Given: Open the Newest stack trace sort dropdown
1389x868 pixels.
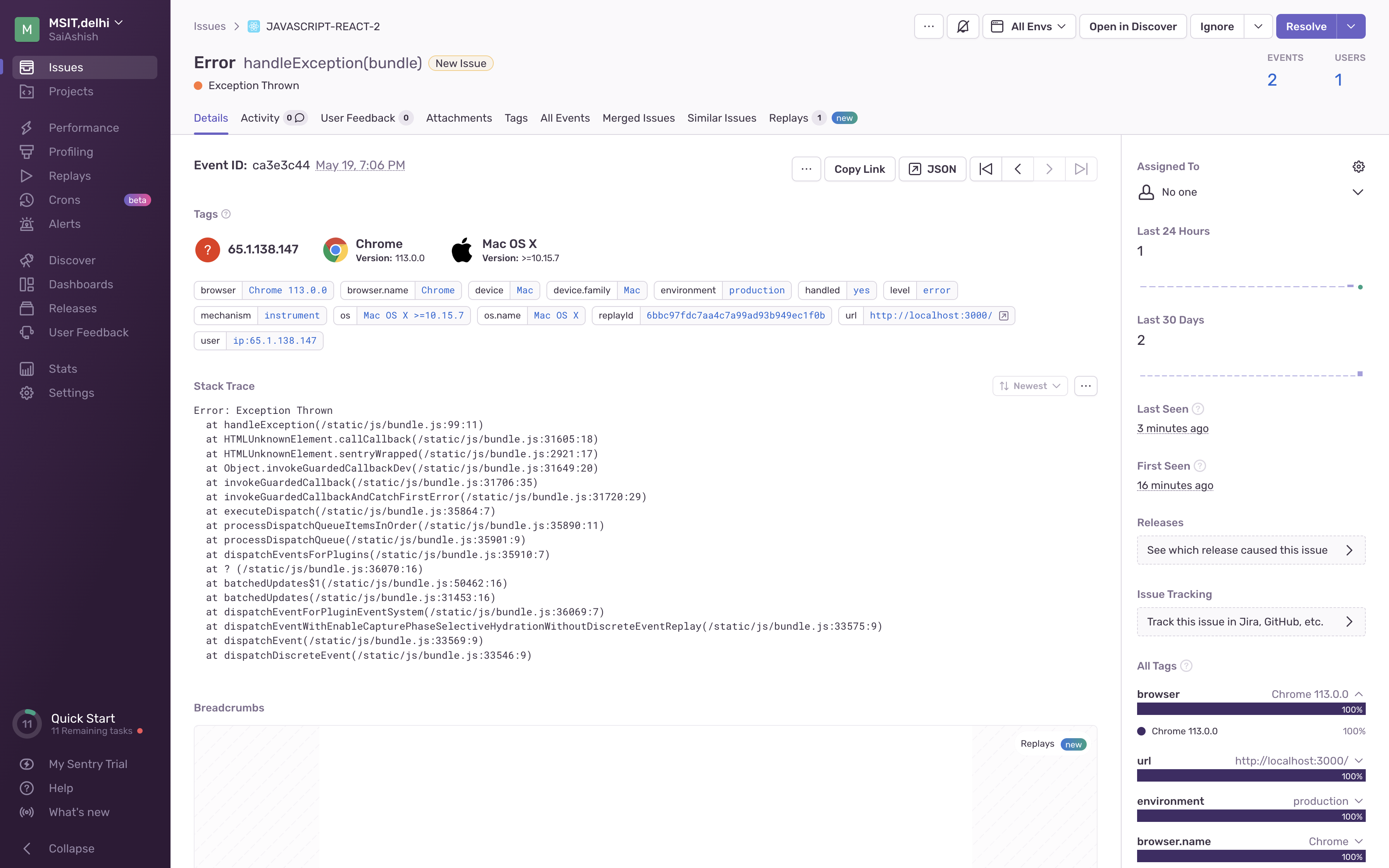Looking at the screenshot, I should click(1030, 385).
